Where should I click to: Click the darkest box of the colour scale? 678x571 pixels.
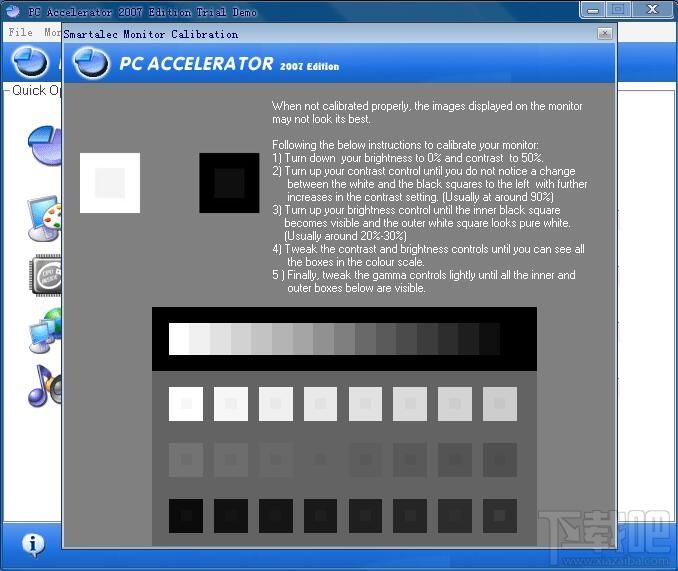pos(489,339)
